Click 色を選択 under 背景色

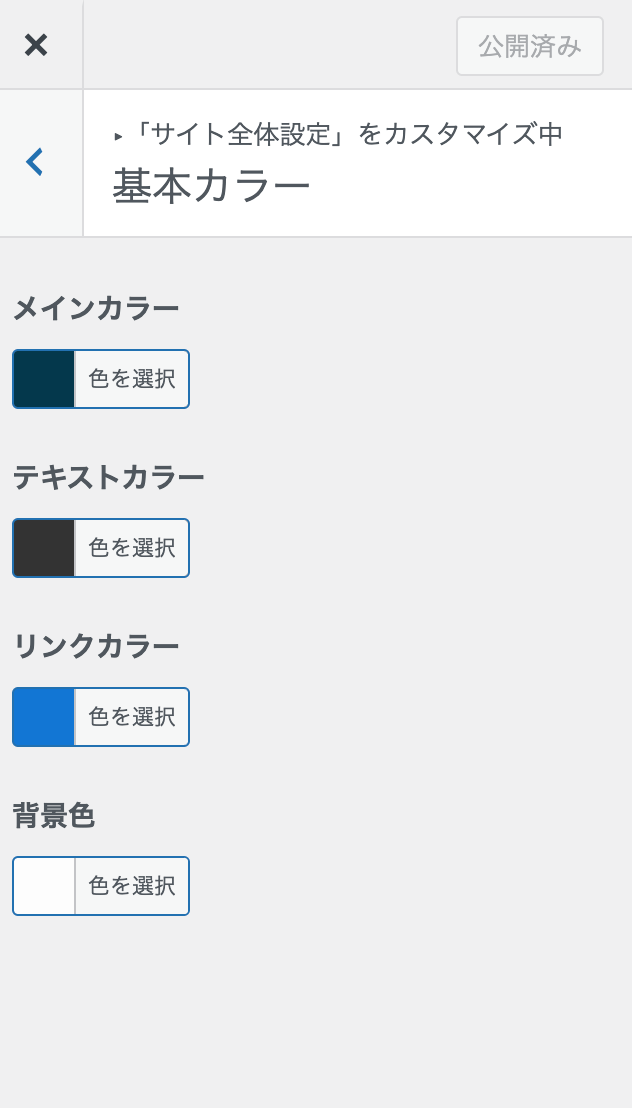[x=131, y=886]
